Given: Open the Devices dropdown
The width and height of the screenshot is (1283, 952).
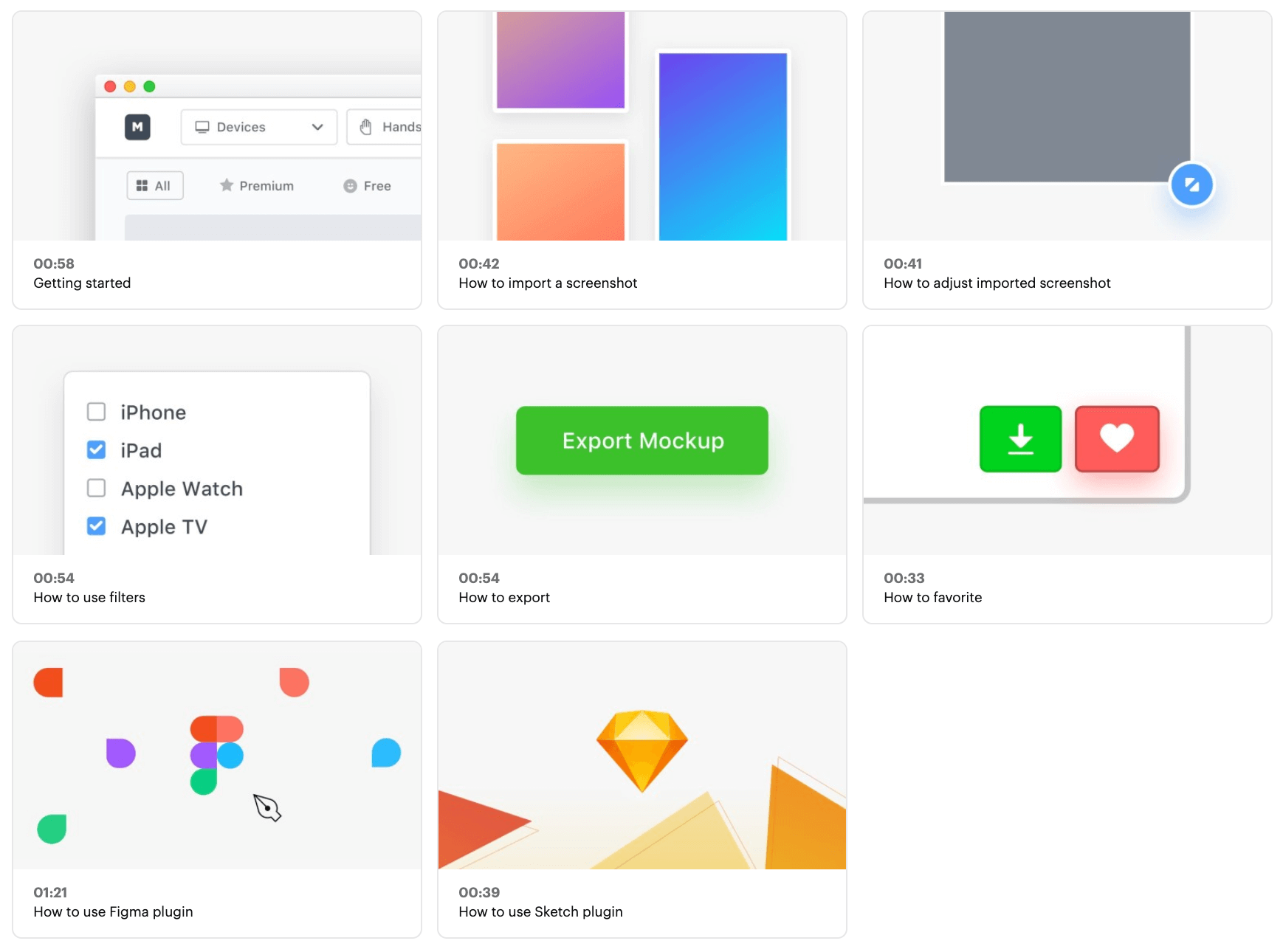Looking at the screenshot, I should [x=258, y=126].
